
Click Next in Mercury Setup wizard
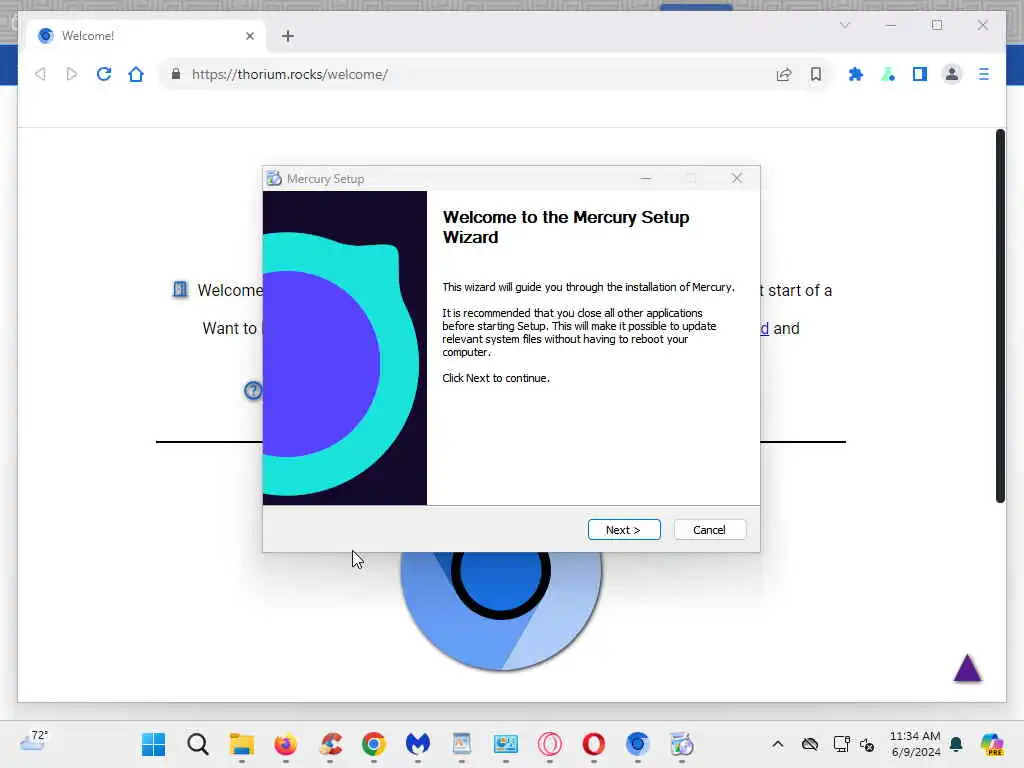tap(624, 530)
